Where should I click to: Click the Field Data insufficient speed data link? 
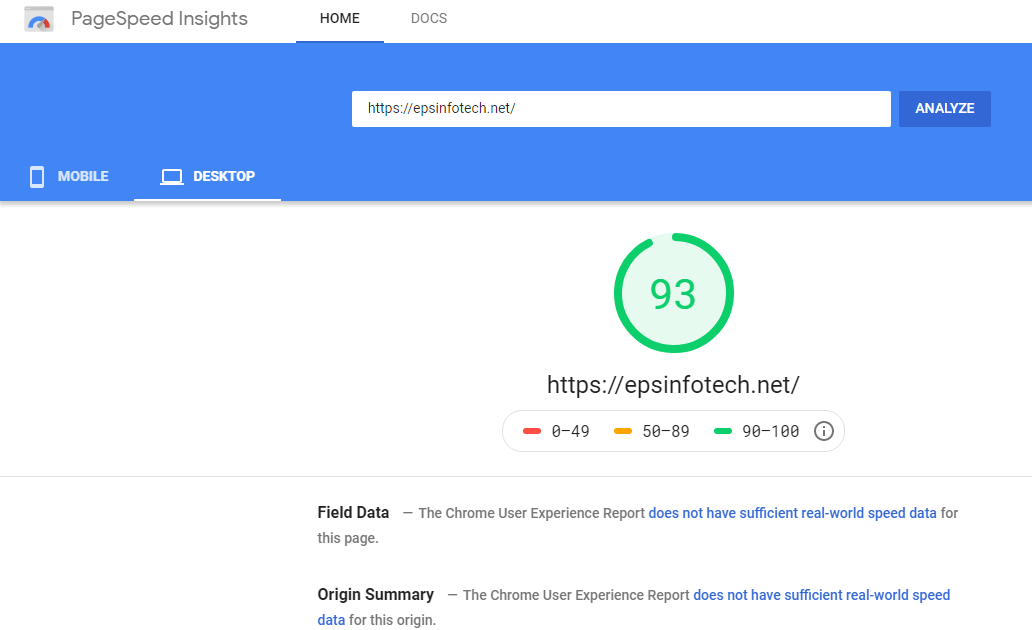tap(792, 513)
